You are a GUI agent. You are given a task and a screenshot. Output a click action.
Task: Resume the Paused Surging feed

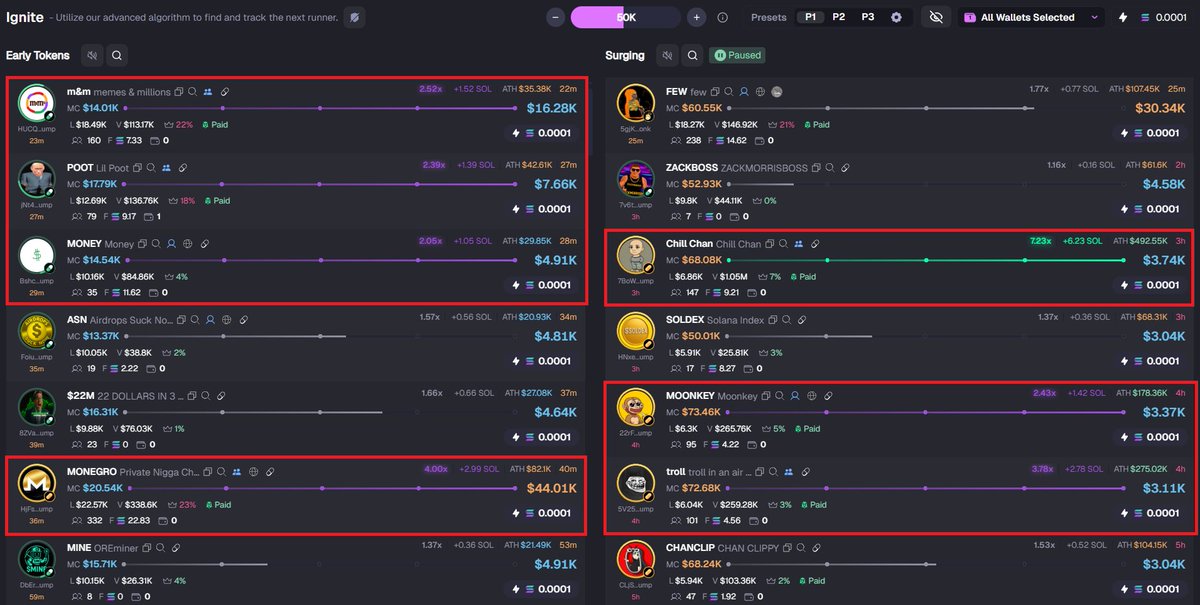pos(739,55)
